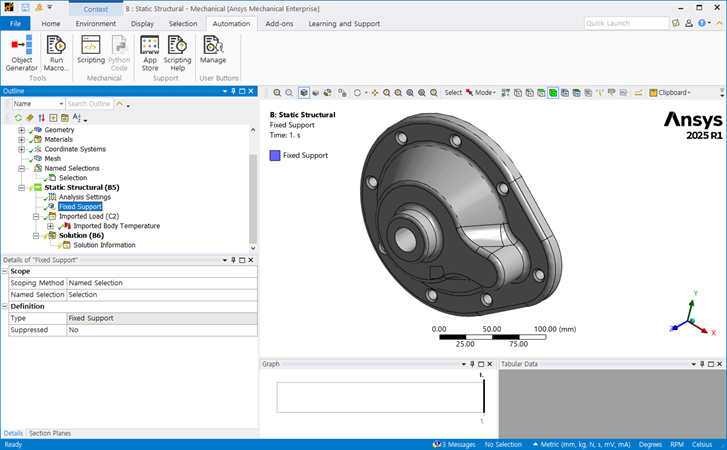727x450 pixels.
Task: Open Scripting Help
Action: click(x=177, y=53)
